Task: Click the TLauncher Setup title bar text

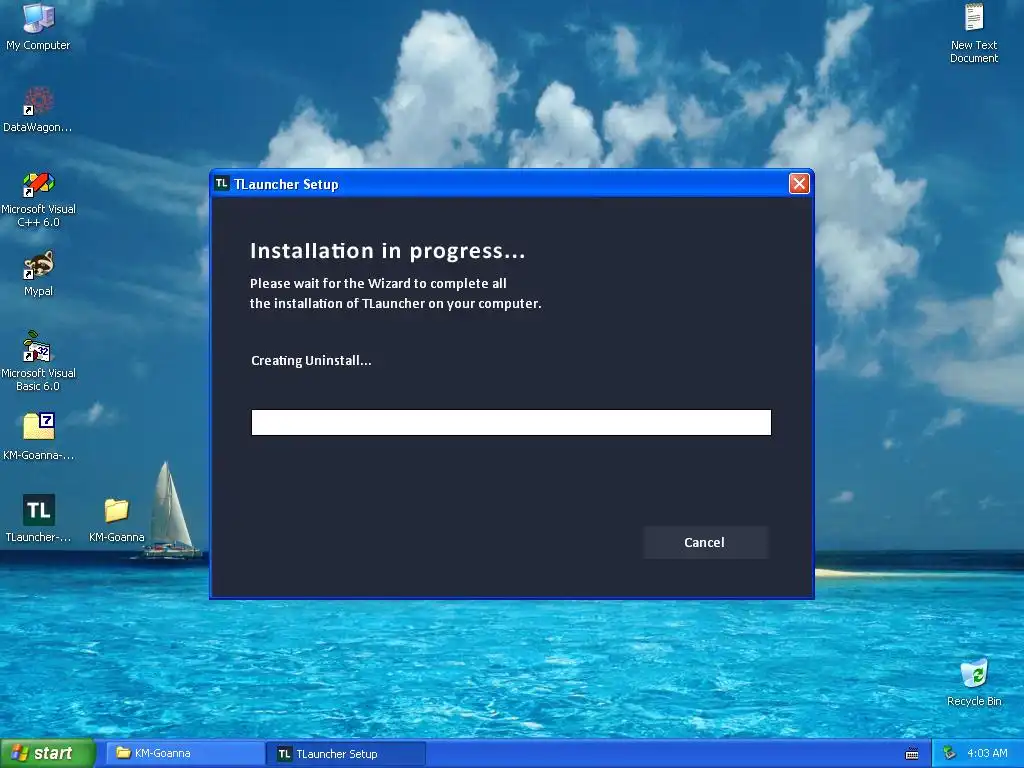Action: point(286,184)
